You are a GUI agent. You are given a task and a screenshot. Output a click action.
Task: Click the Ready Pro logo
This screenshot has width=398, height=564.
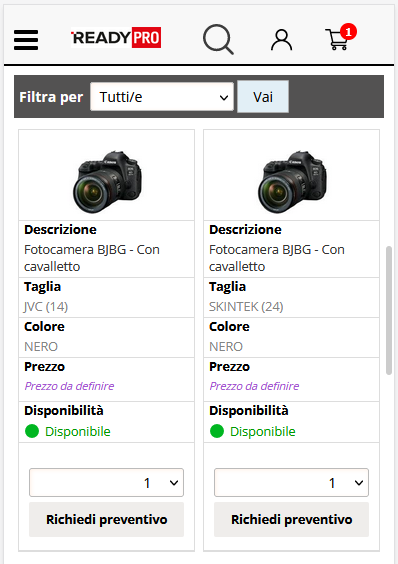tap(116, 37)
